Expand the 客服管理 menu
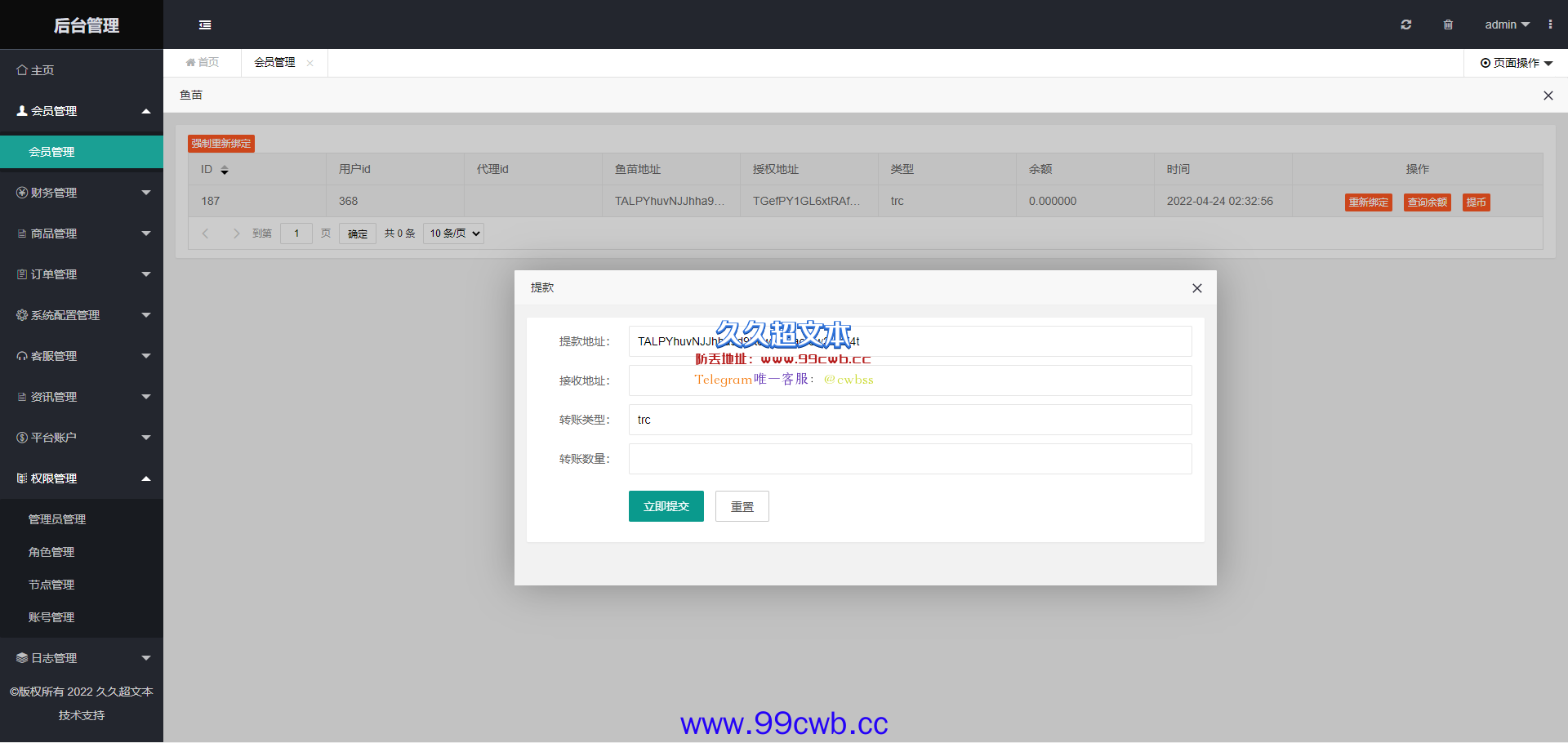1568x743 pixels. (82, 356)
